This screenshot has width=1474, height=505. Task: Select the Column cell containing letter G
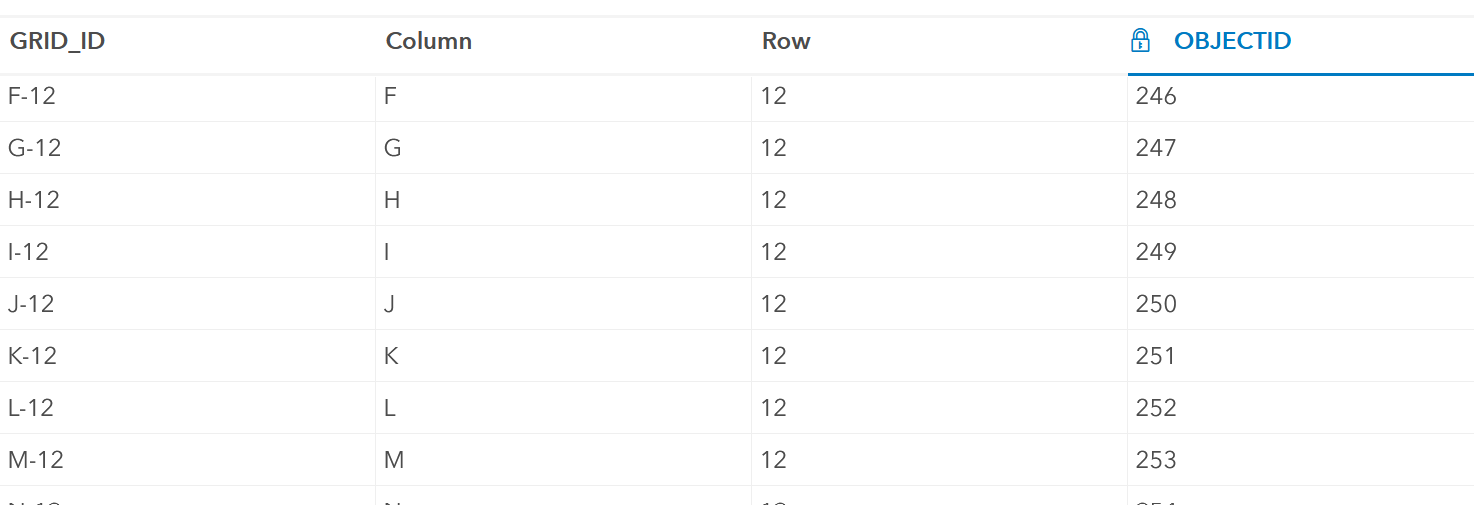(x=393, y=148)
